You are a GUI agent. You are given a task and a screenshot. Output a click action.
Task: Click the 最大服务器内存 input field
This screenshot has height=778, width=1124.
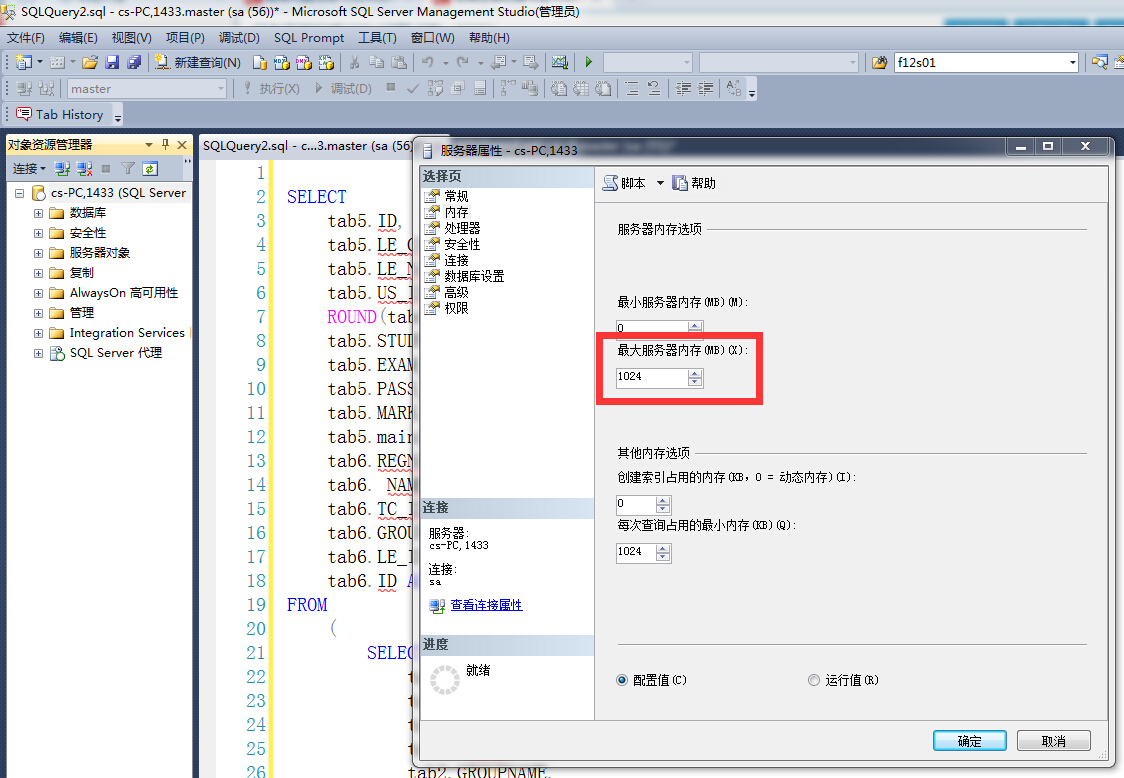652,377
